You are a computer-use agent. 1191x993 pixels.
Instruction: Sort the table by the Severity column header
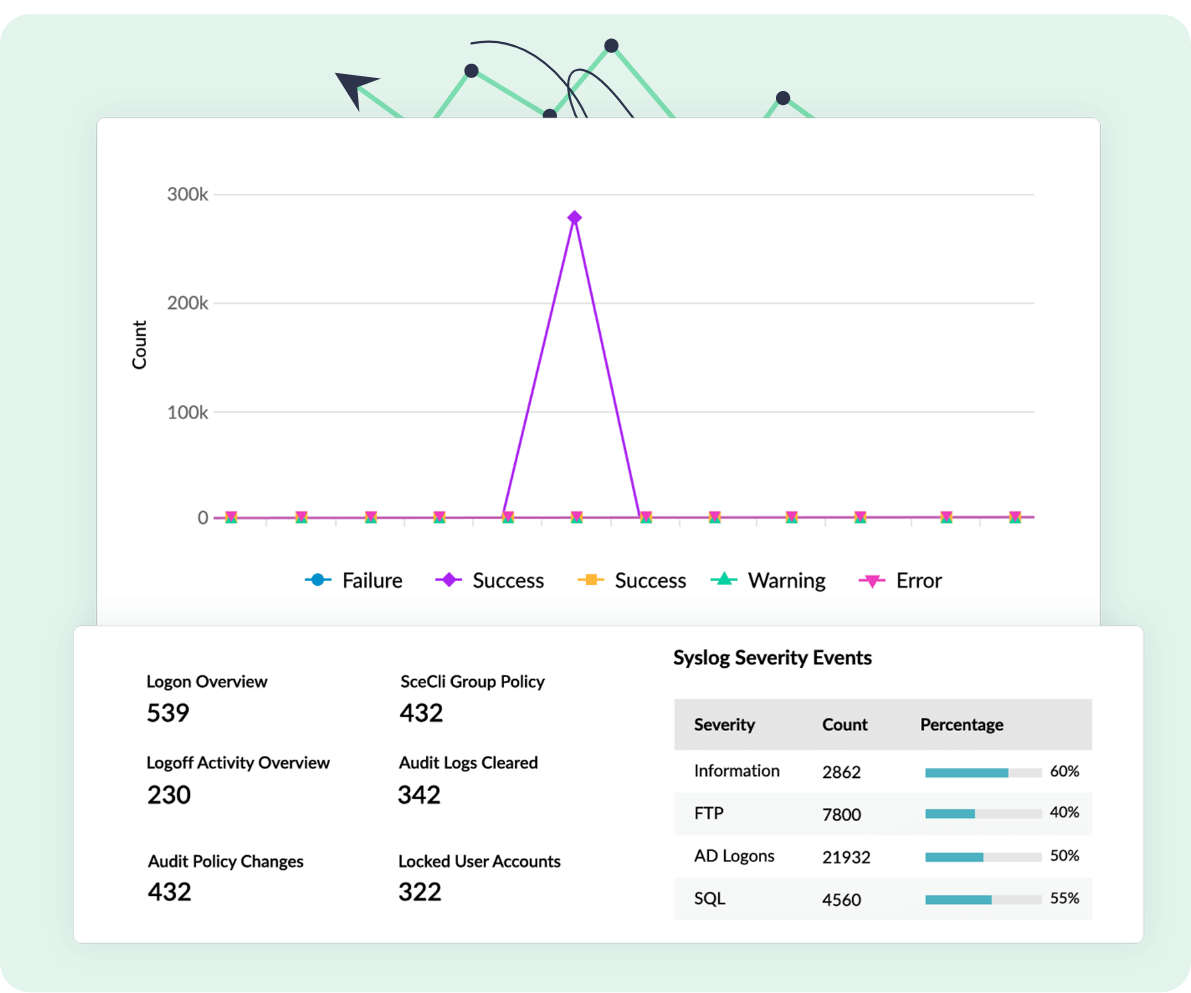tap(724, 724)
